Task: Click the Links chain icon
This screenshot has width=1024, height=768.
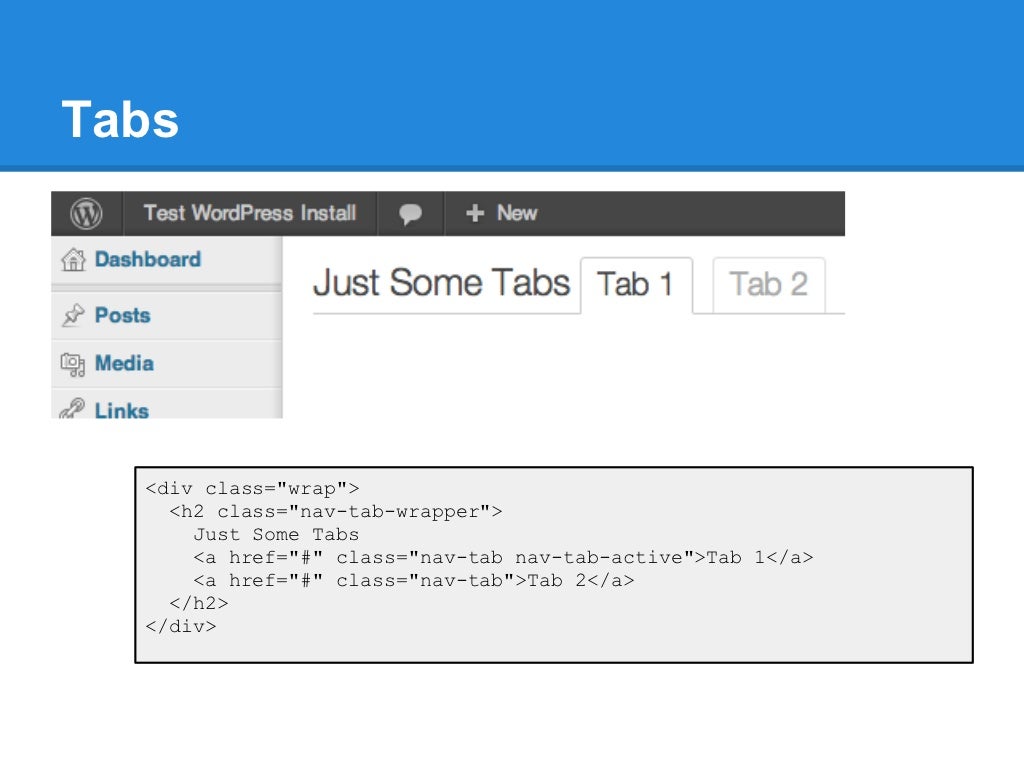Action: (x=72, y=409)
